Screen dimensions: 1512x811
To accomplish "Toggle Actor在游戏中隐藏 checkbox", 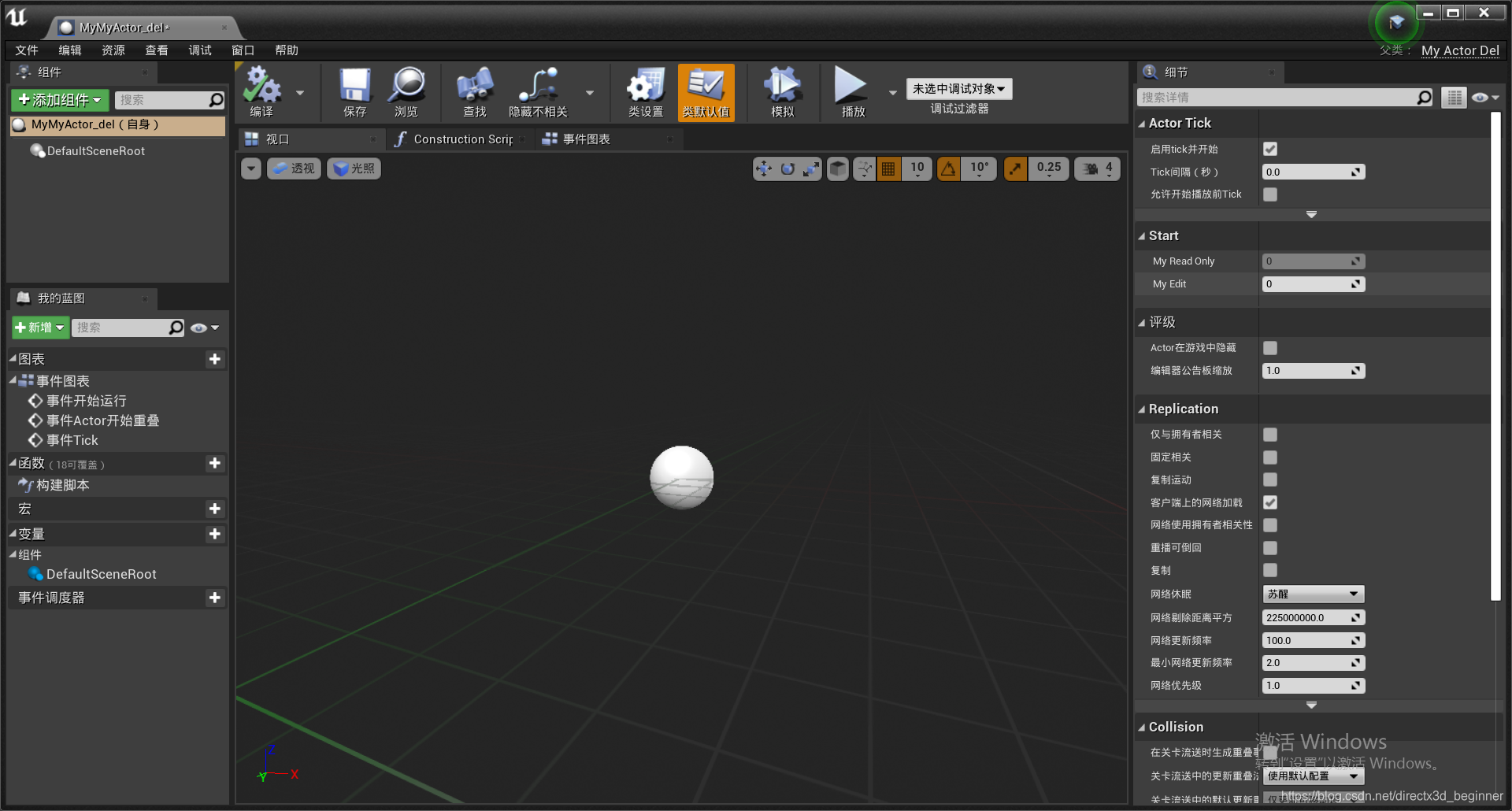I will 1270,348.
